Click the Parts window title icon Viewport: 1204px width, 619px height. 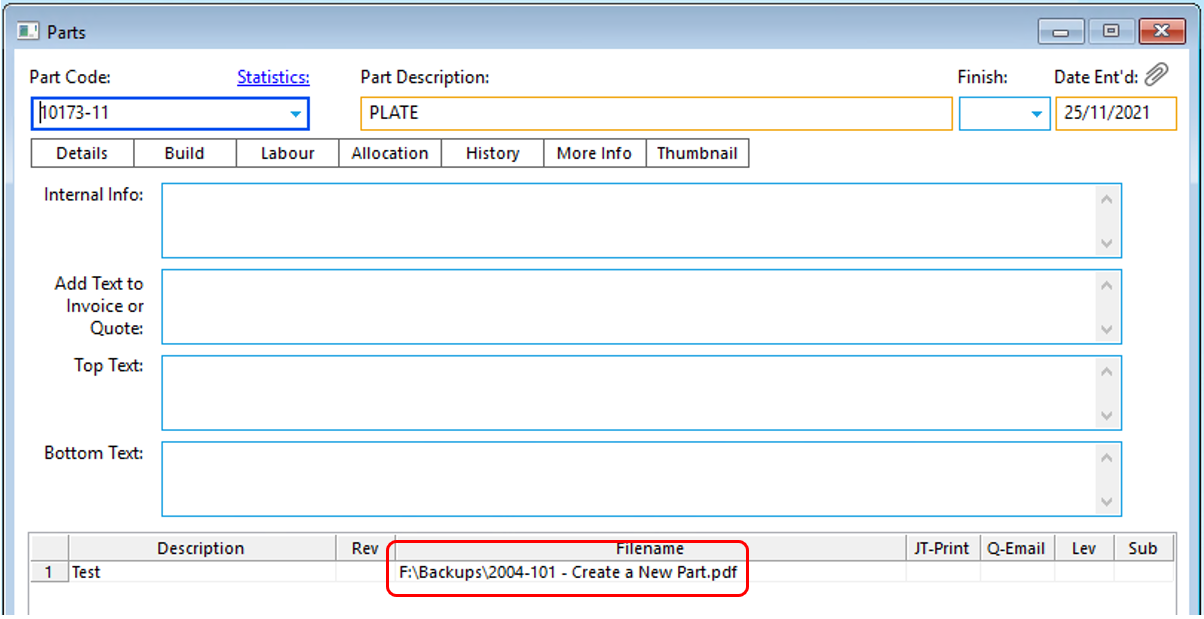pos(29,32)
